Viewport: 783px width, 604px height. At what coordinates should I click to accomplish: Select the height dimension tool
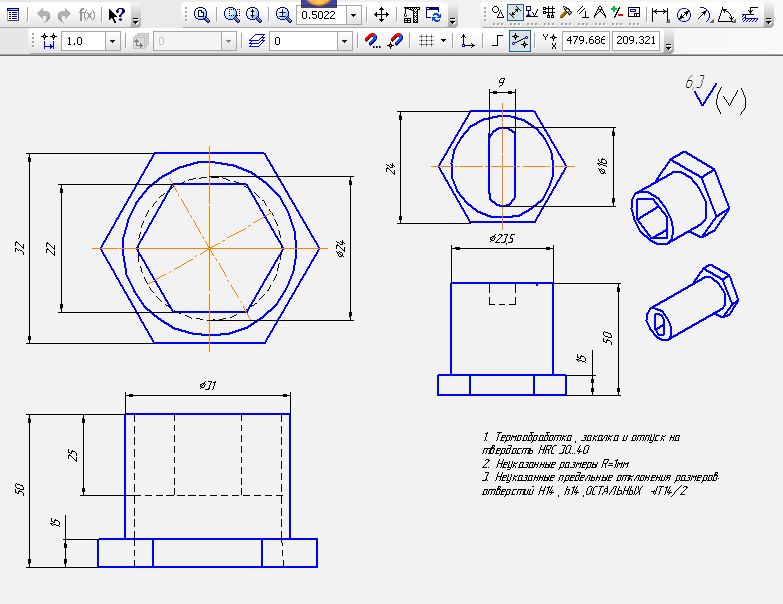coord(750,15)
